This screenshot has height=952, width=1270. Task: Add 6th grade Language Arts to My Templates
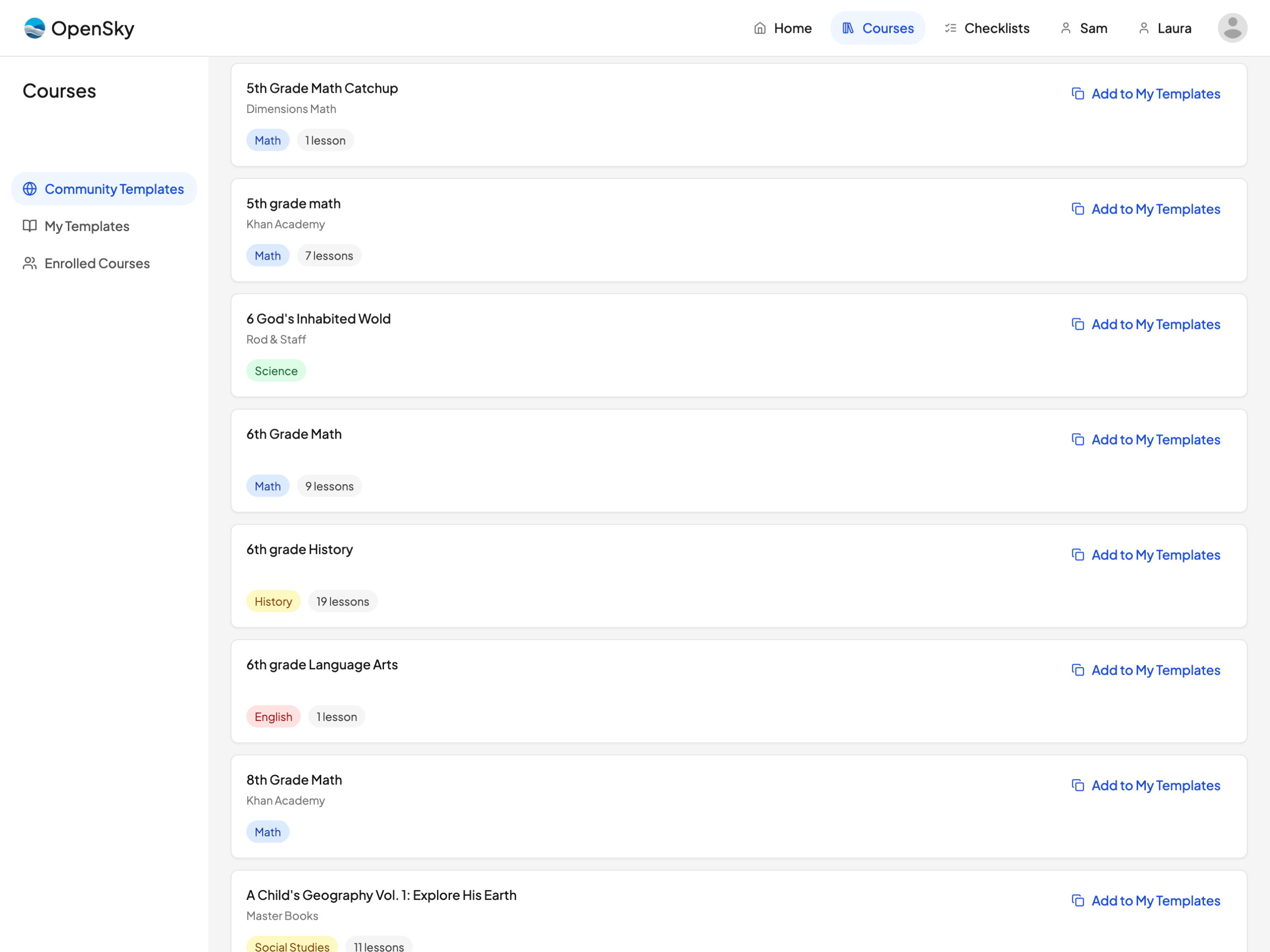(x=1145, y=670)
